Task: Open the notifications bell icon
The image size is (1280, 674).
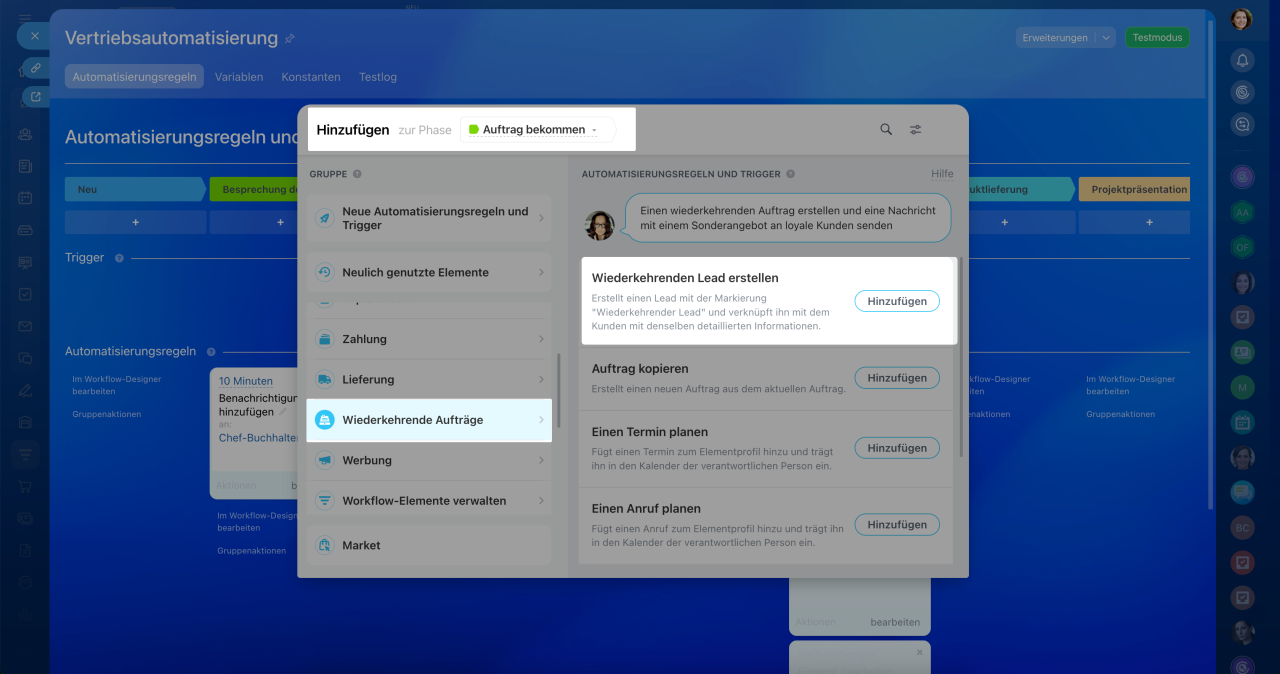Action: (x=1242, y=60)
